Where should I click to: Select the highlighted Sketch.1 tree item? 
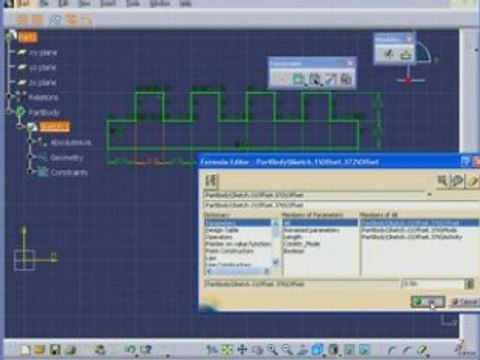(x=54, y=127)
